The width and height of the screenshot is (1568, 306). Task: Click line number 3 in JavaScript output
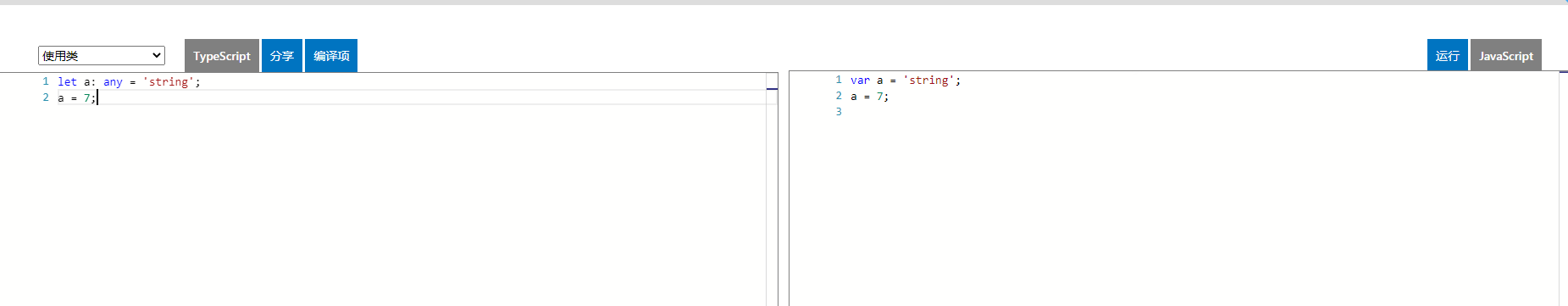(x=839, y=112)
